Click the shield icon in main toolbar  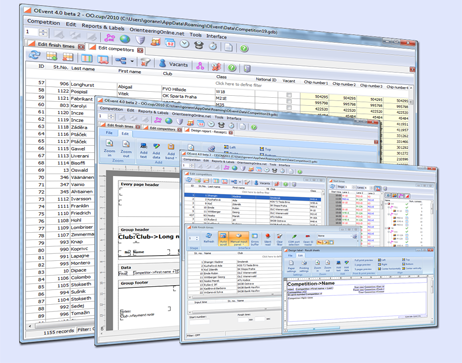point(140,40)
